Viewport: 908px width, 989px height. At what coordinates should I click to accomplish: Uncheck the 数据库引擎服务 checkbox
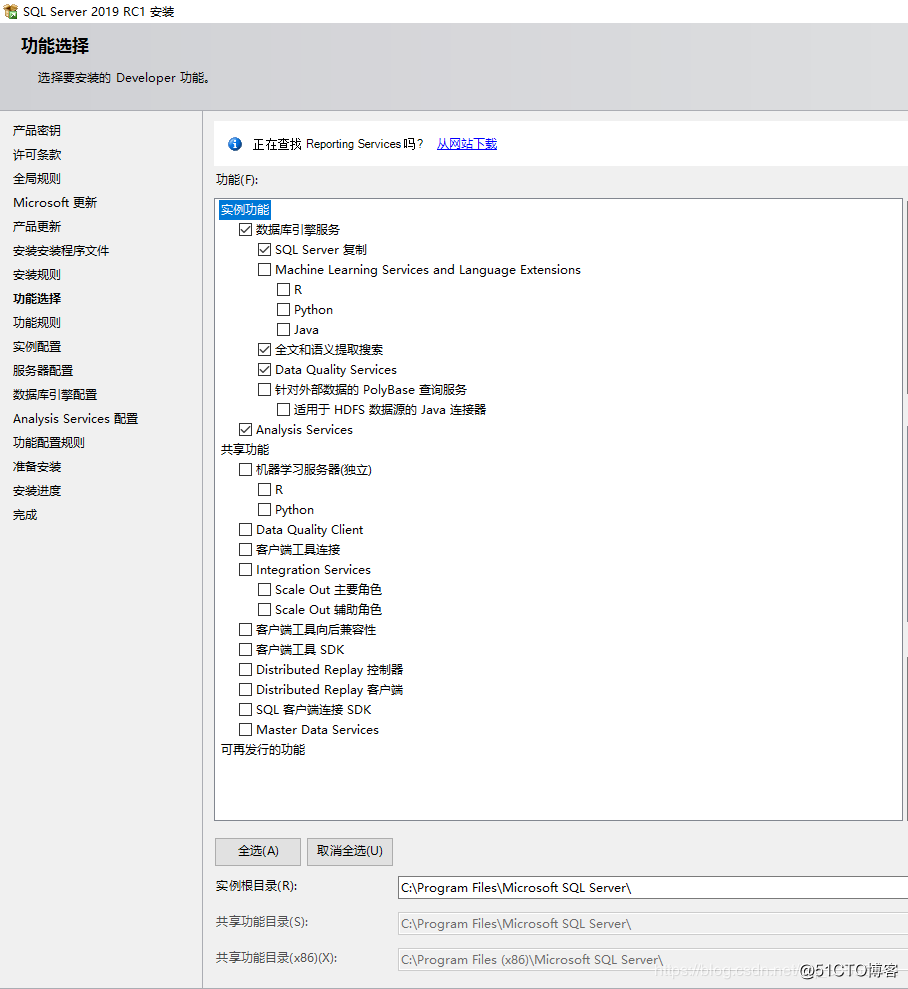(x=245, y=230)
